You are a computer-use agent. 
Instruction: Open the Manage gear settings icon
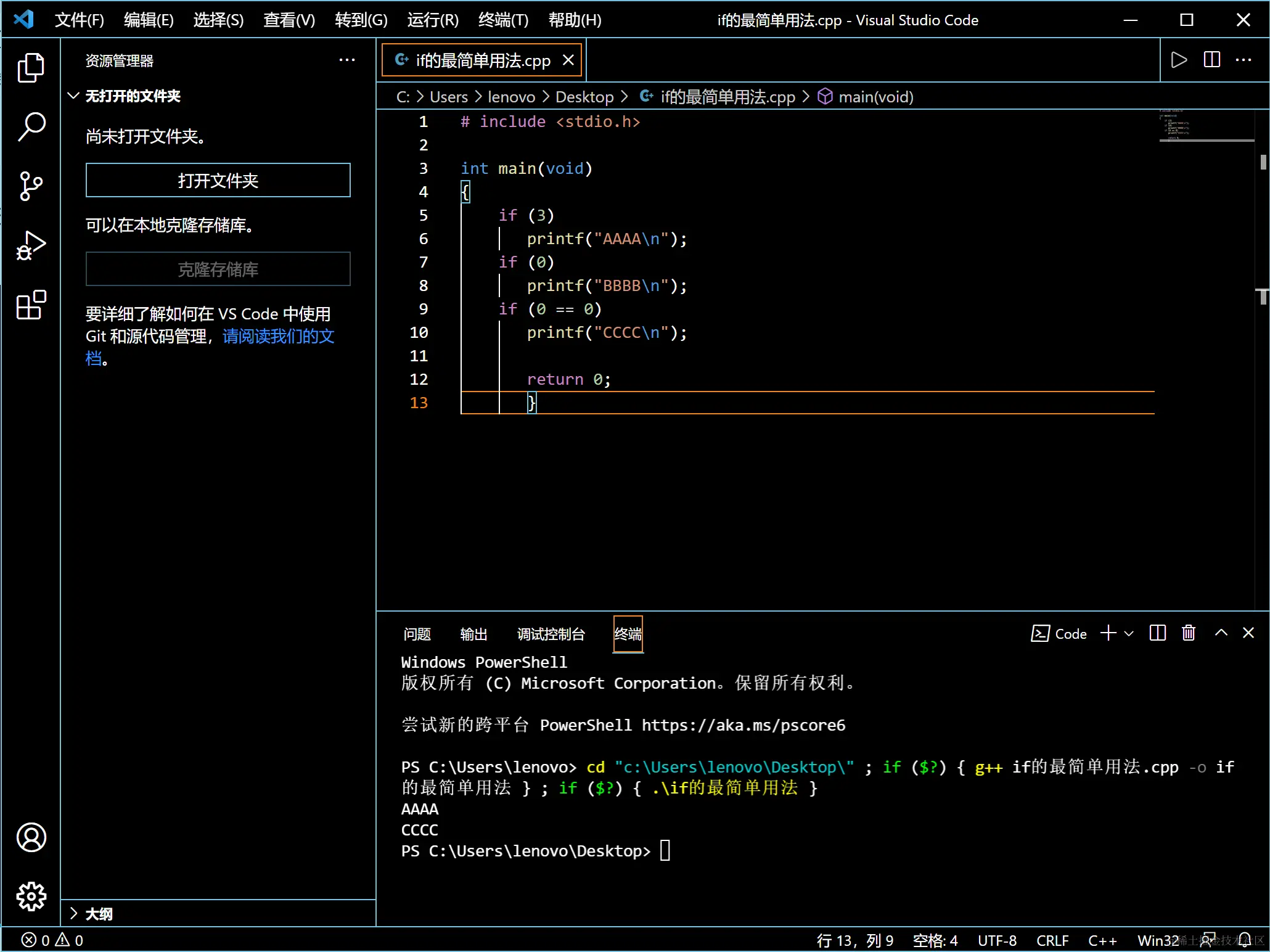(31, 896)
